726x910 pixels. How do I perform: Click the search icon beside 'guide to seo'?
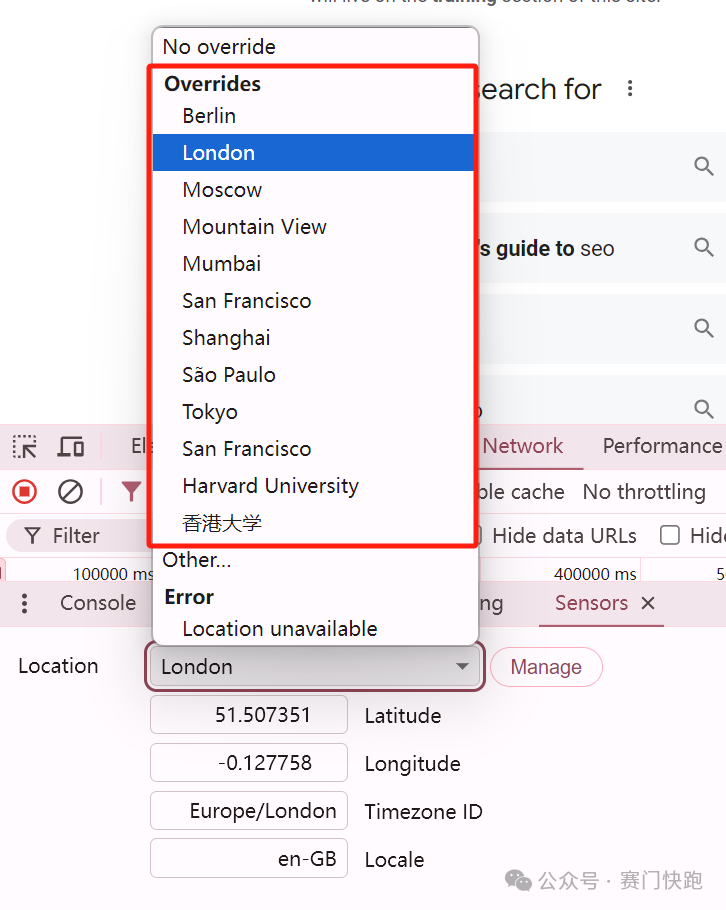(704, 247)
